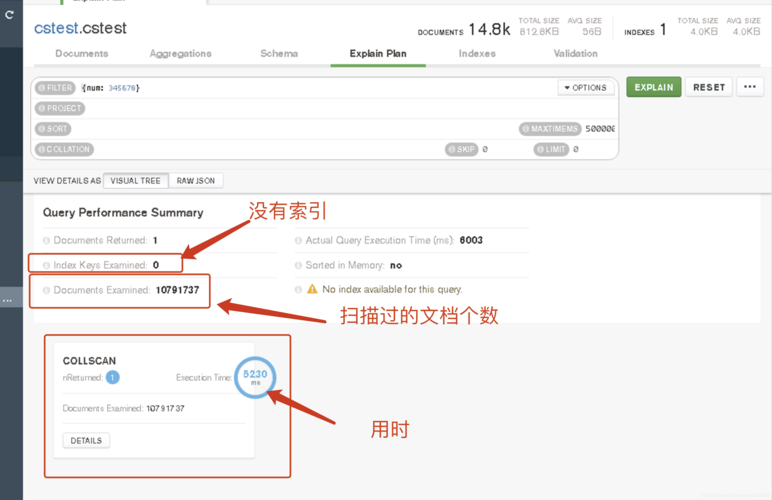Click info icon beside Documents Examined
This screenshot has width=772, height=500.
46,290
